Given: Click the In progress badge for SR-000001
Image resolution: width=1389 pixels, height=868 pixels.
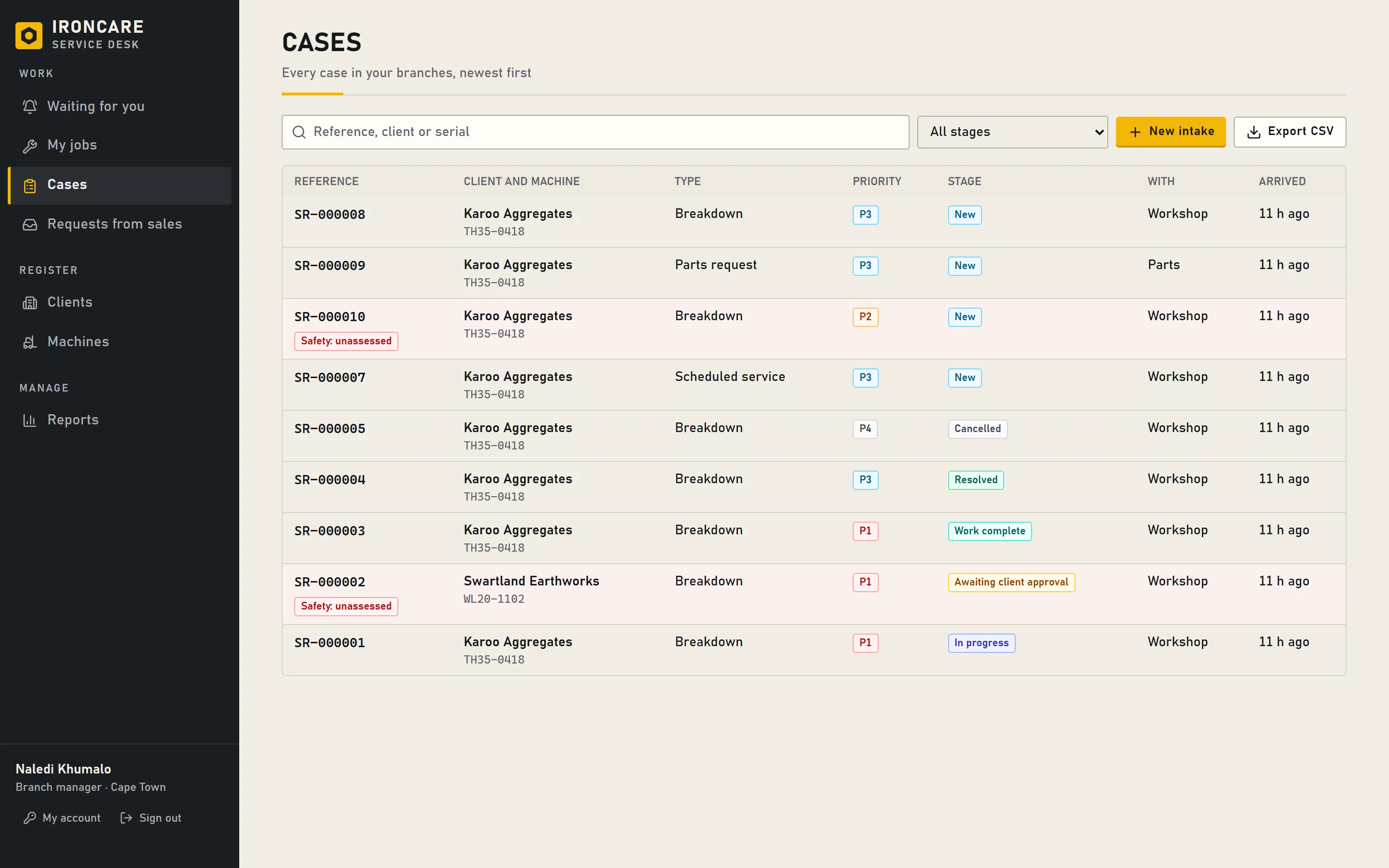Looking at the screenshot, I should (x=981, y=643).
